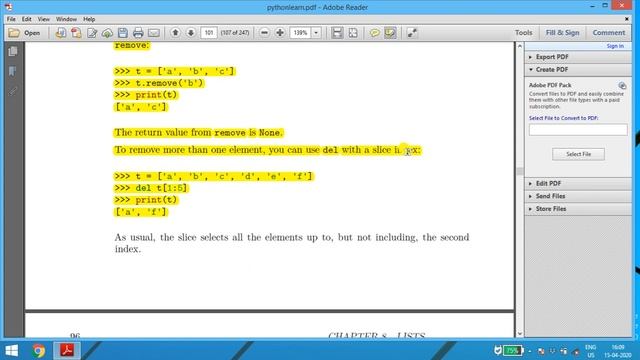
Task: Click the Sign In link
Action: click(x=615, y=46)
